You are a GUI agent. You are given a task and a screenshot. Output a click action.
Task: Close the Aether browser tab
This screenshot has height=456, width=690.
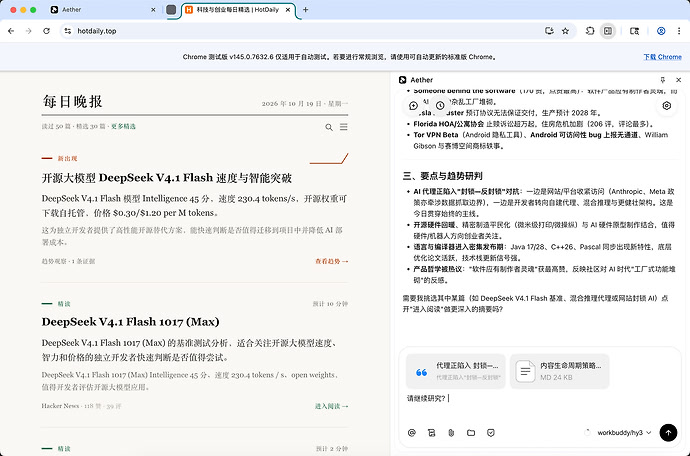[153, 10]
